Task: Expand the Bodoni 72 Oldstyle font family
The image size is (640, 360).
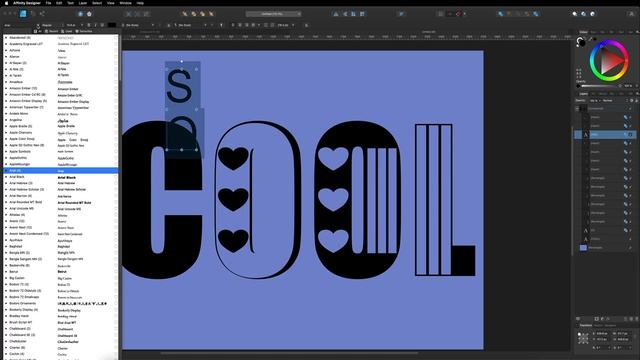Action: point(6,291)
